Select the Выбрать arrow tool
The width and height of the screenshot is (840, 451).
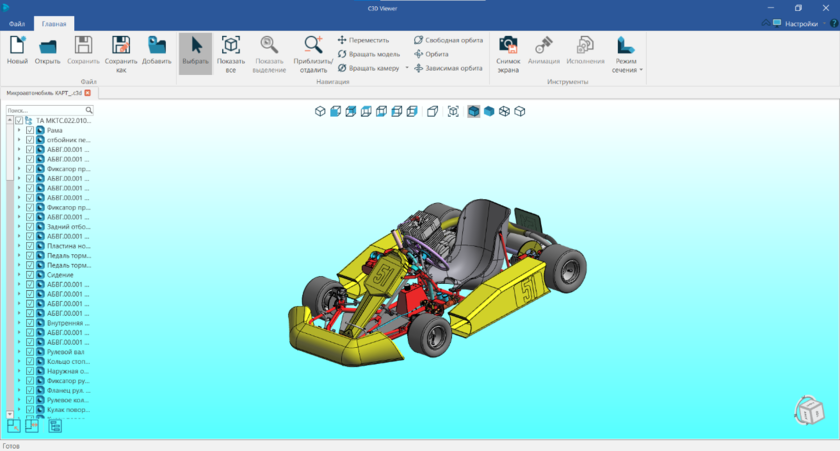point(196,46)
